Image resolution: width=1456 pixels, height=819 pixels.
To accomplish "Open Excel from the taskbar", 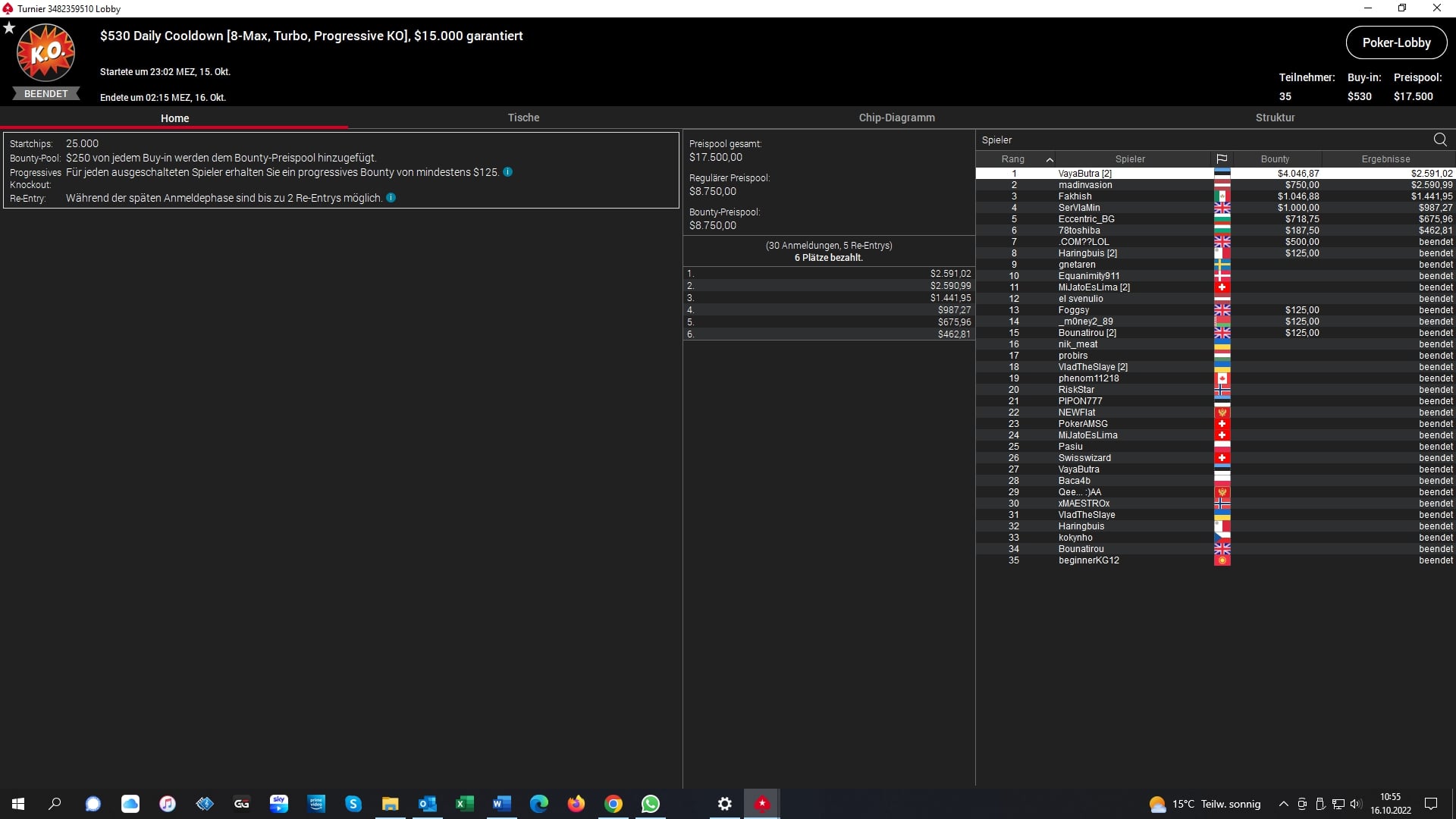I will tap(464, 804).
